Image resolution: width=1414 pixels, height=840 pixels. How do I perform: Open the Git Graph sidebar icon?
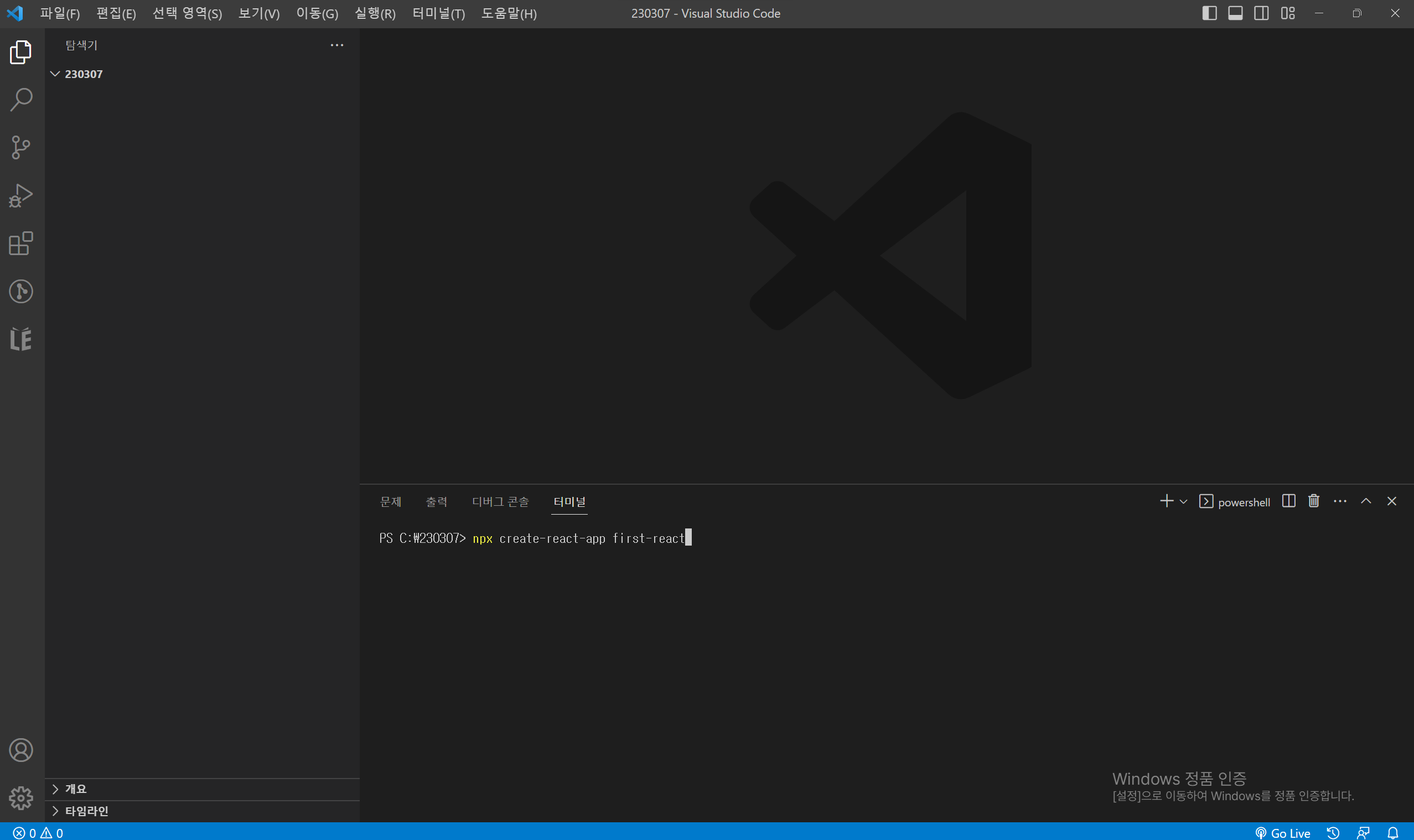pos(22,292)
